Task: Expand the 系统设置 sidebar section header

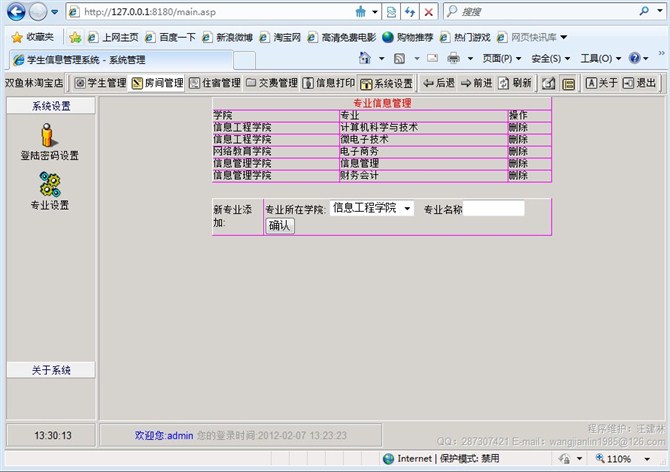Action: pos(51,106)
